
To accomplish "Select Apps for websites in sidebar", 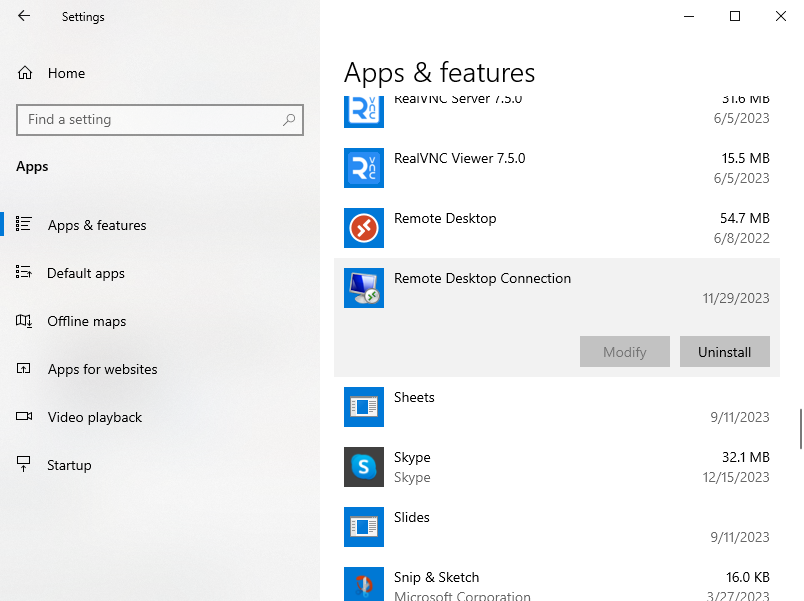I will pos(102,369).
